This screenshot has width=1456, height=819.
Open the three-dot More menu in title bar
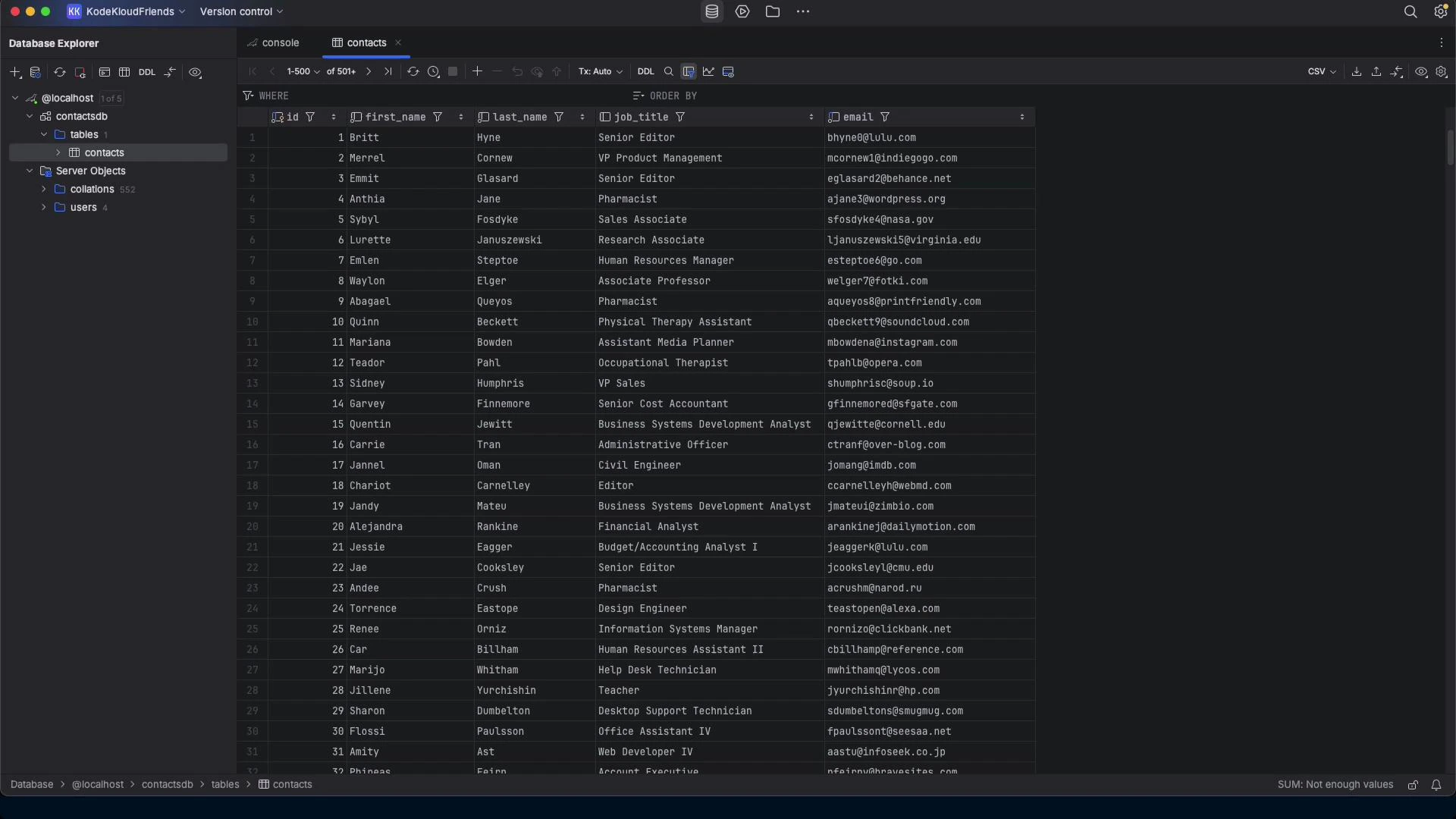[803, 11]
